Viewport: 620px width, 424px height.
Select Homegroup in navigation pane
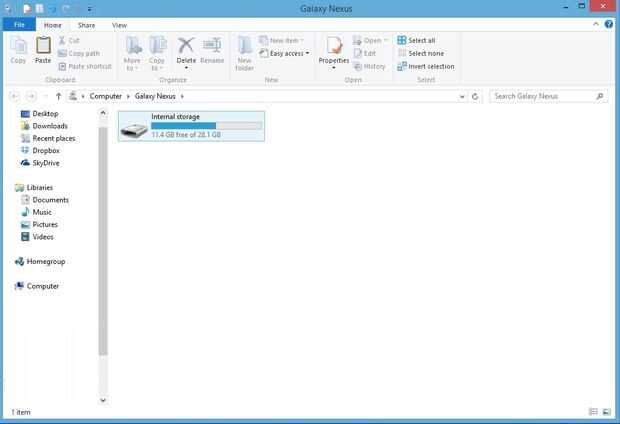(x=40, y=261)
